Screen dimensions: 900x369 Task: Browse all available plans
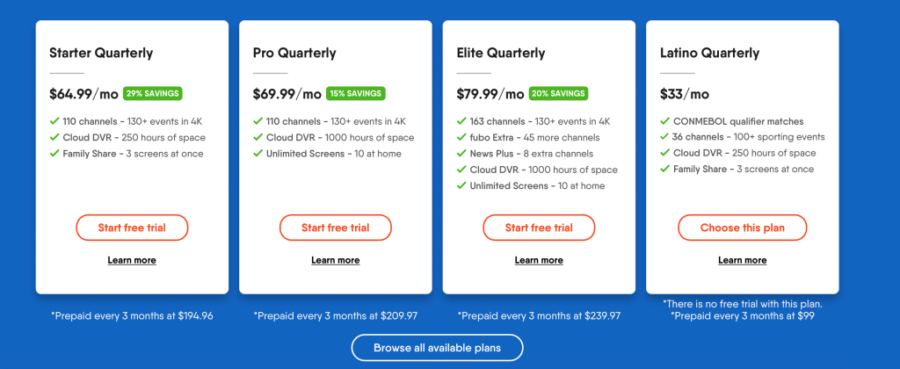[x=437, y=348]
